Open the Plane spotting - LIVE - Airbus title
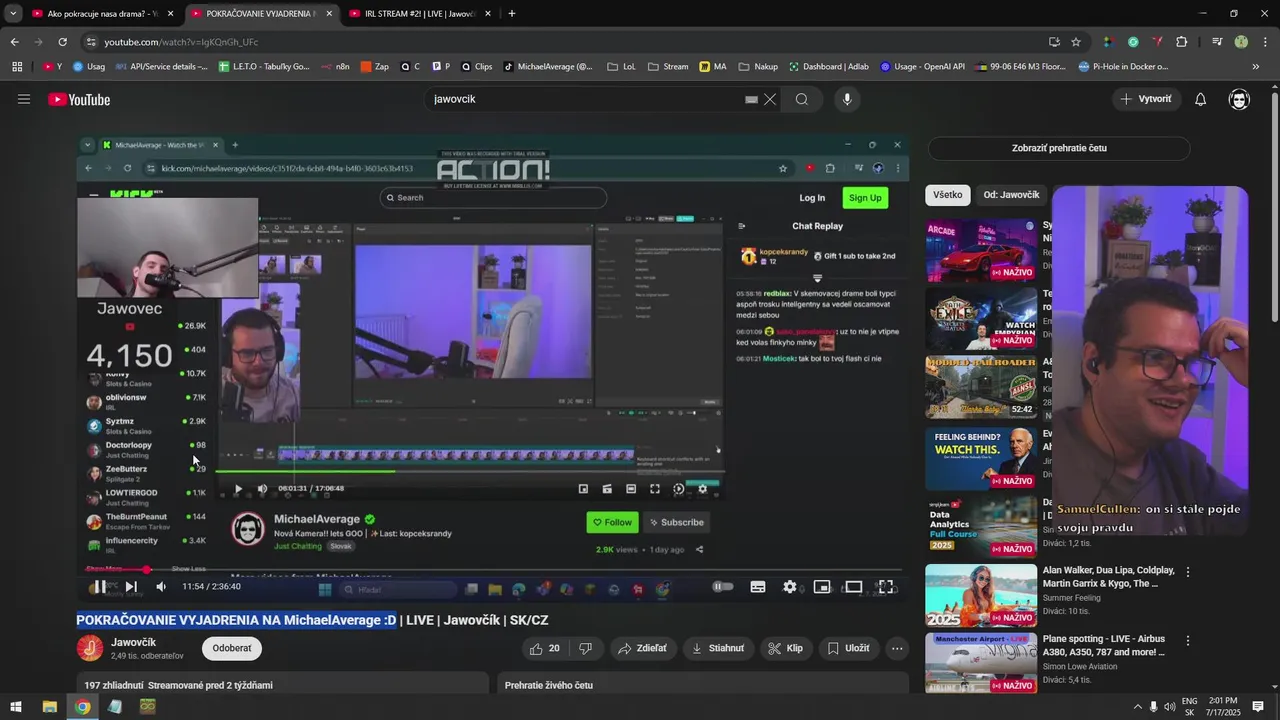 coord(1104,645)
